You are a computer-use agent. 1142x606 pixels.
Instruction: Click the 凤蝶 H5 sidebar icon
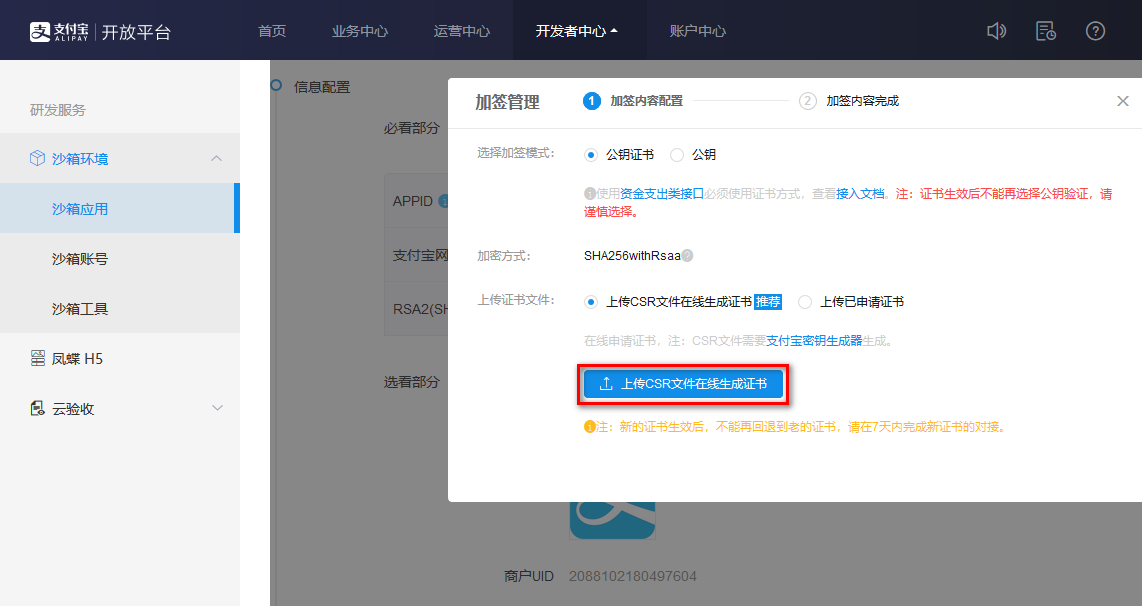(x=37, y=358)
